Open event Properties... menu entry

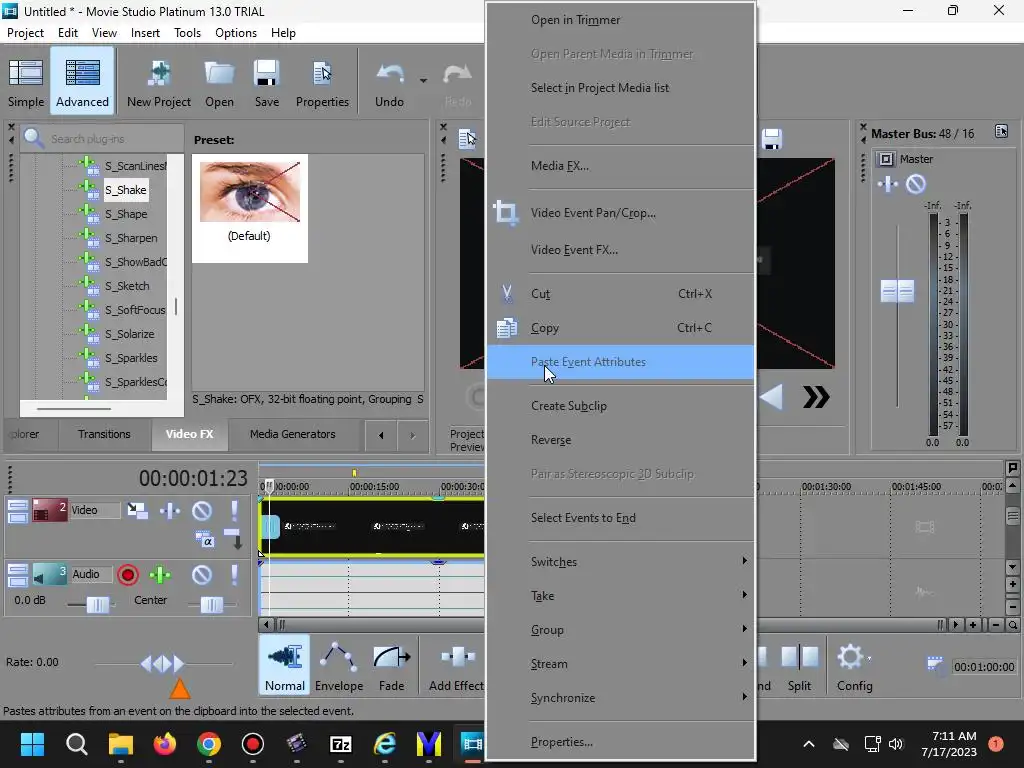620,742
